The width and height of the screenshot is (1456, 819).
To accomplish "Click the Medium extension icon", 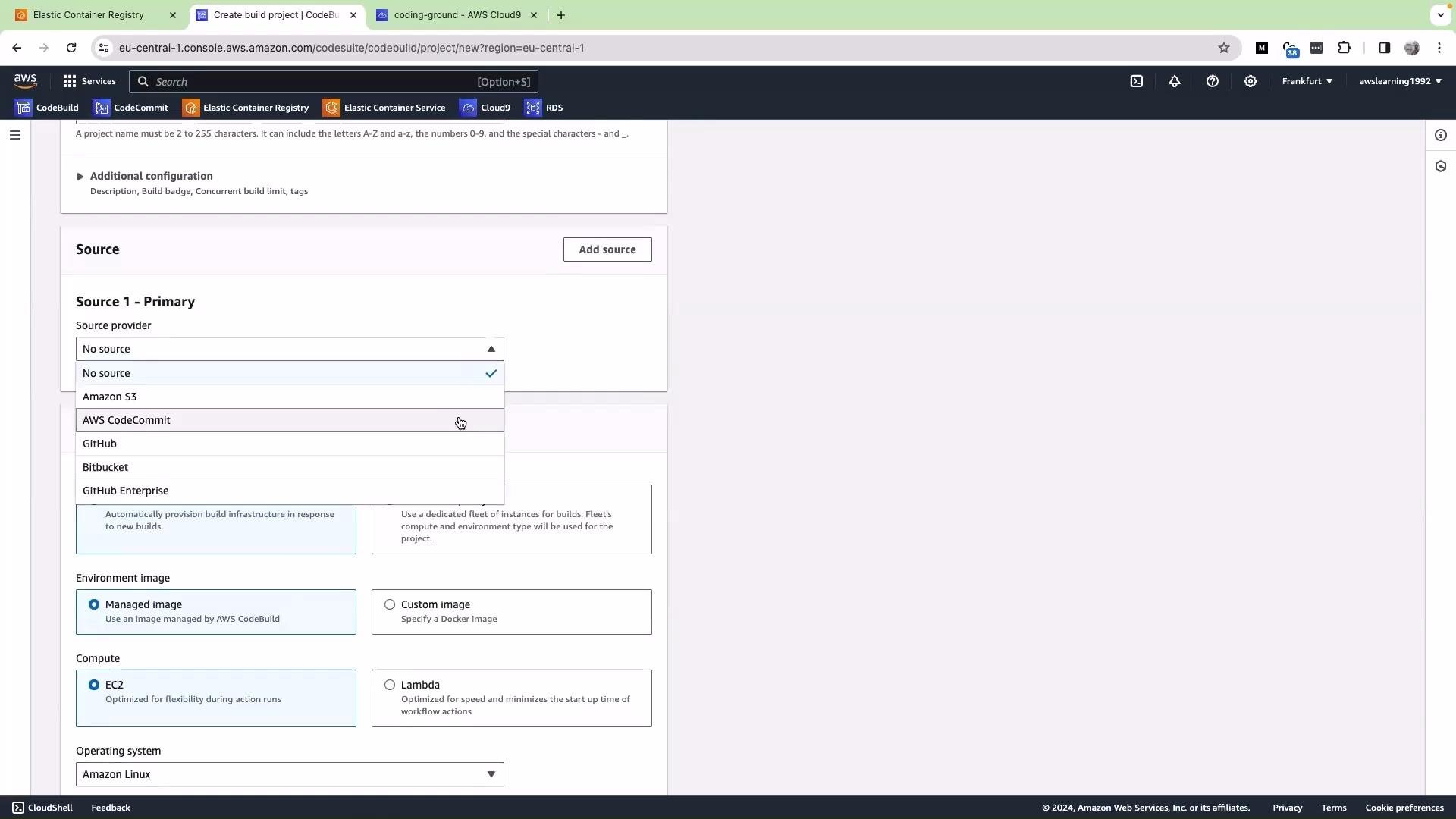I will tap(1262, 48).
